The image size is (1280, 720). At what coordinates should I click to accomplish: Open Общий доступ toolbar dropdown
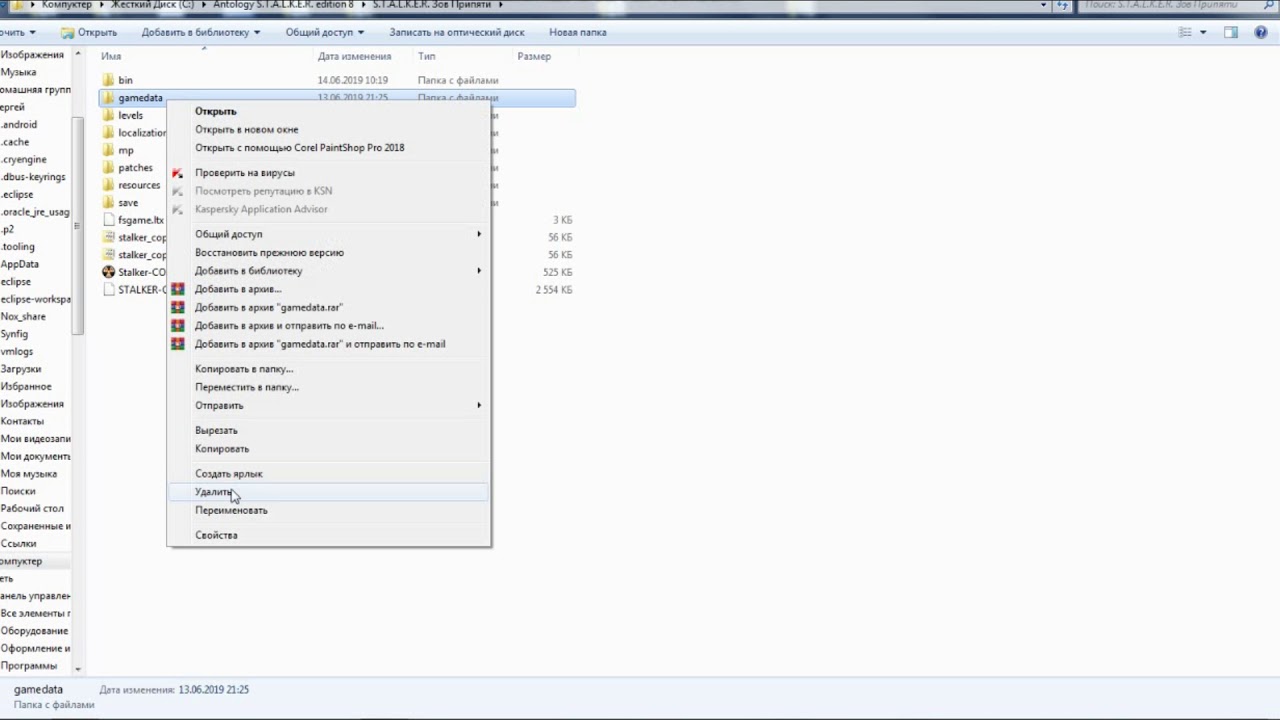coord(361,32)
